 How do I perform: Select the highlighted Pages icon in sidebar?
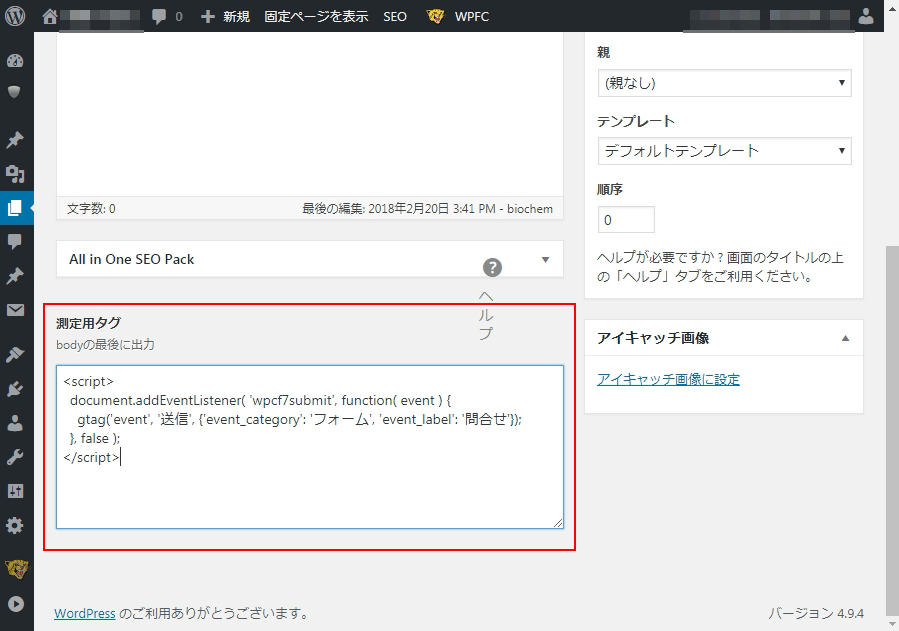[15, 208]
